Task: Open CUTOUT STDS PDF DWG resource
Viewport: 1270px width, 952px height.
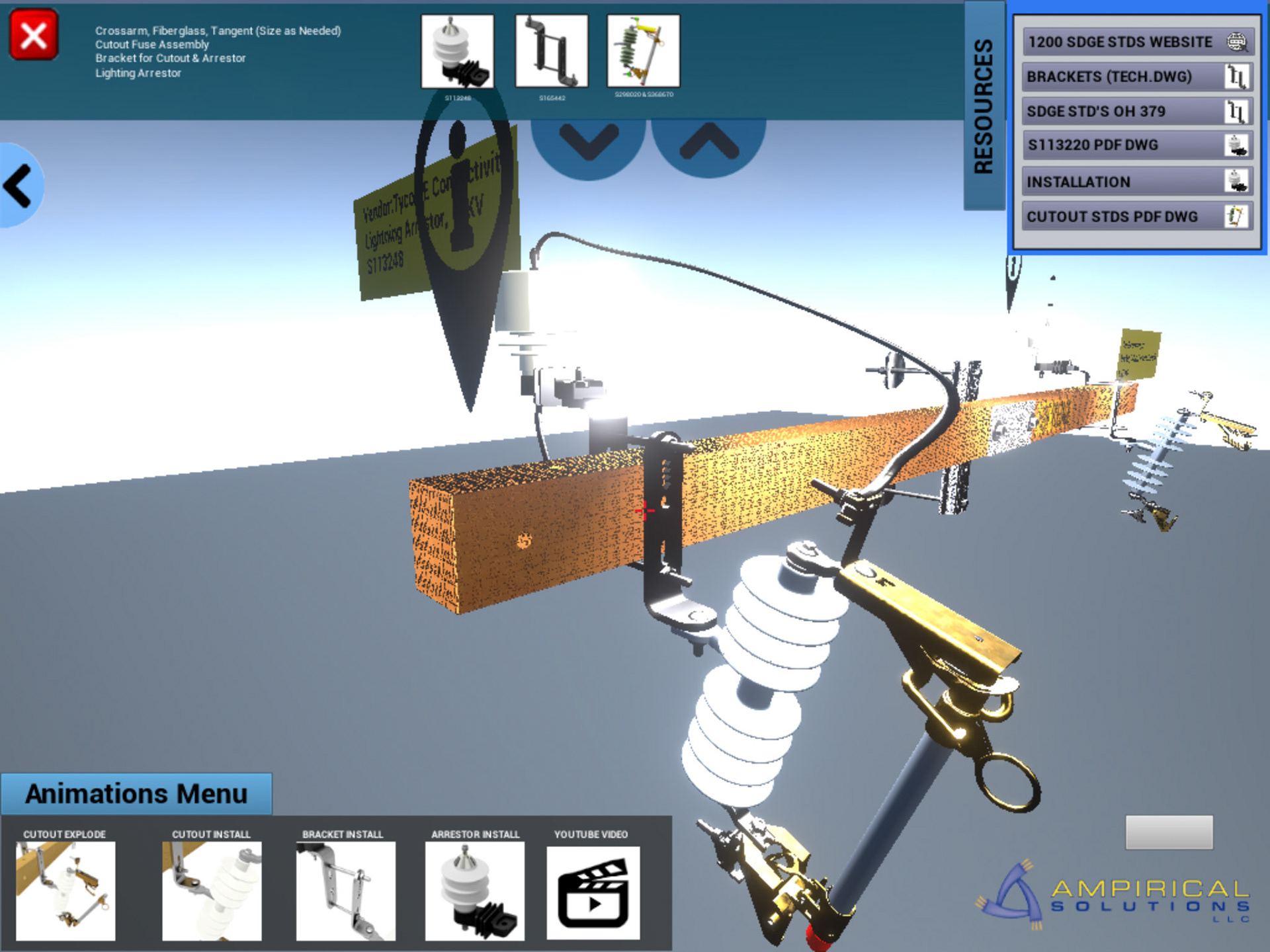Action: [1136, 216]
